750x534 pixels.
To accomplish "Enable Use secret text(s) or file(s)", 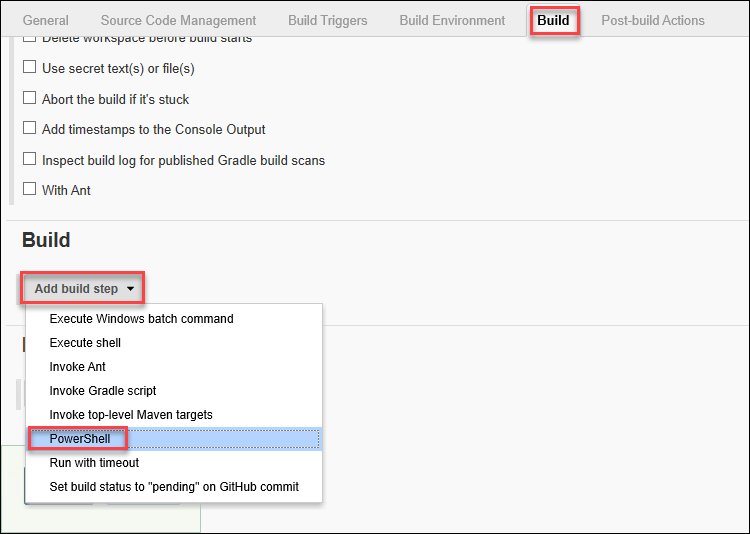I will [x=30, y=67].
